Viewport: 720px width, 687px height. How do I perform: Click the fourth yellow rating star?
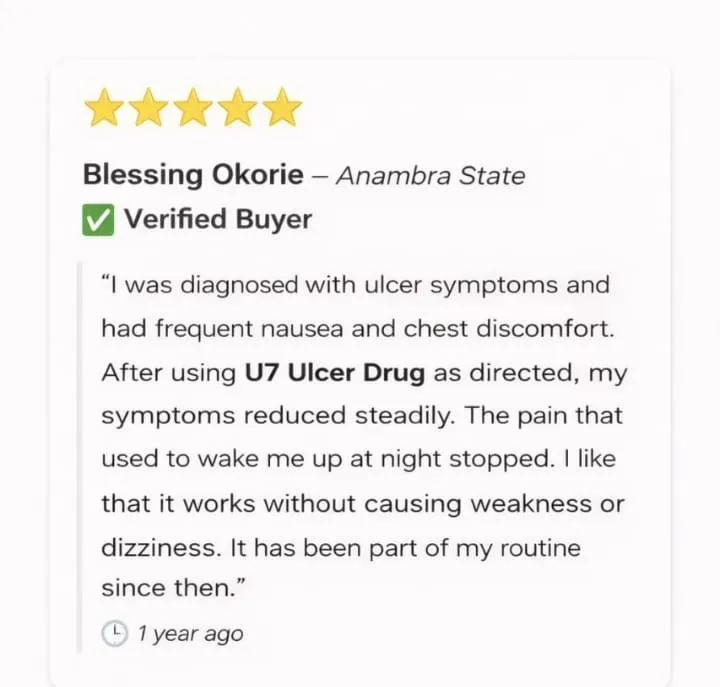point(237,109)
